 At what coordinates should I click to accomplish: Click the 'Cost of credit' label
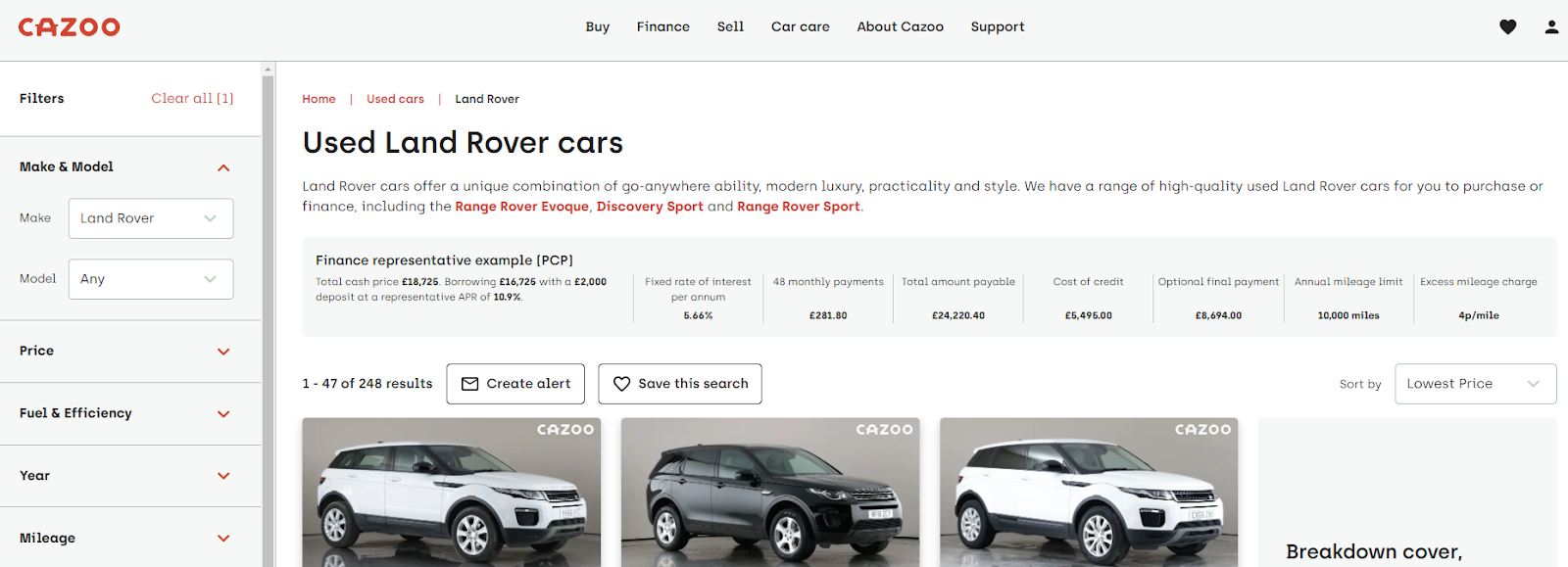point(1088,282)
